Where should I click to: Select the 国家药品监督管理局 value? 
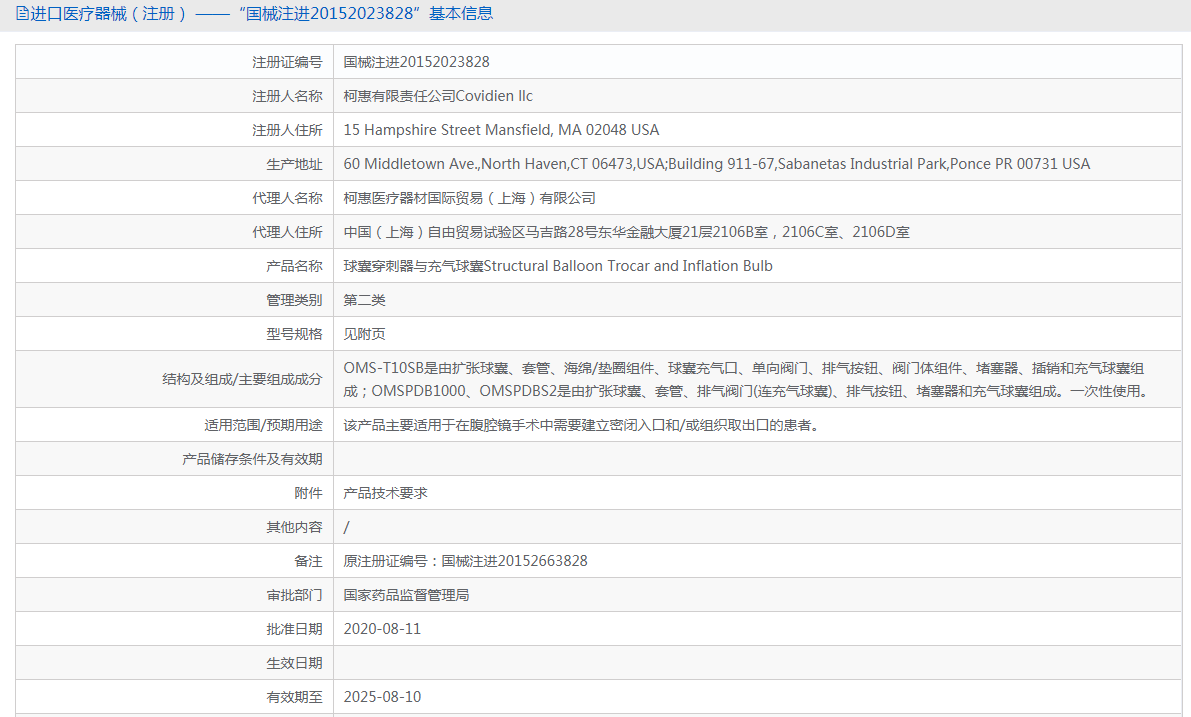406,595
